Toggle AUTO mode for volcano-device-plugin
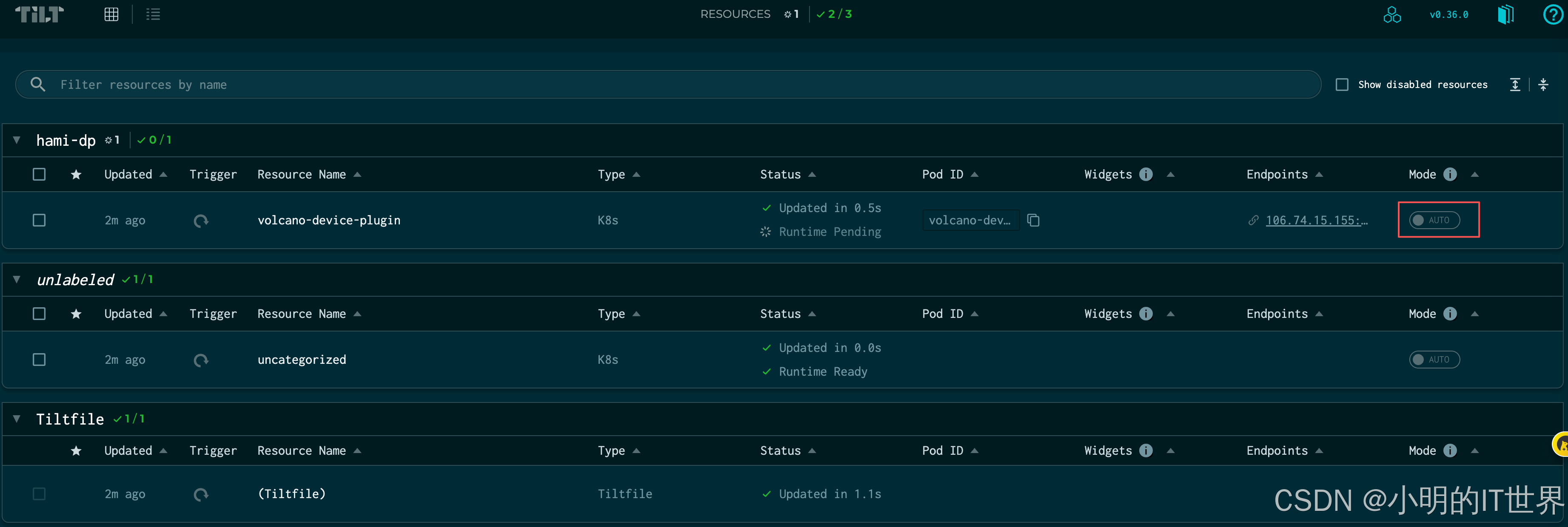 click(1434, 220)
